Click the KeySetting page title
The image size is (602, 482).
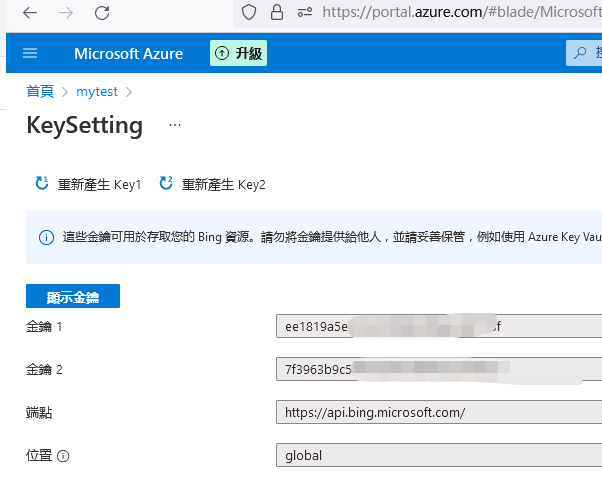(x=84, y=126)
